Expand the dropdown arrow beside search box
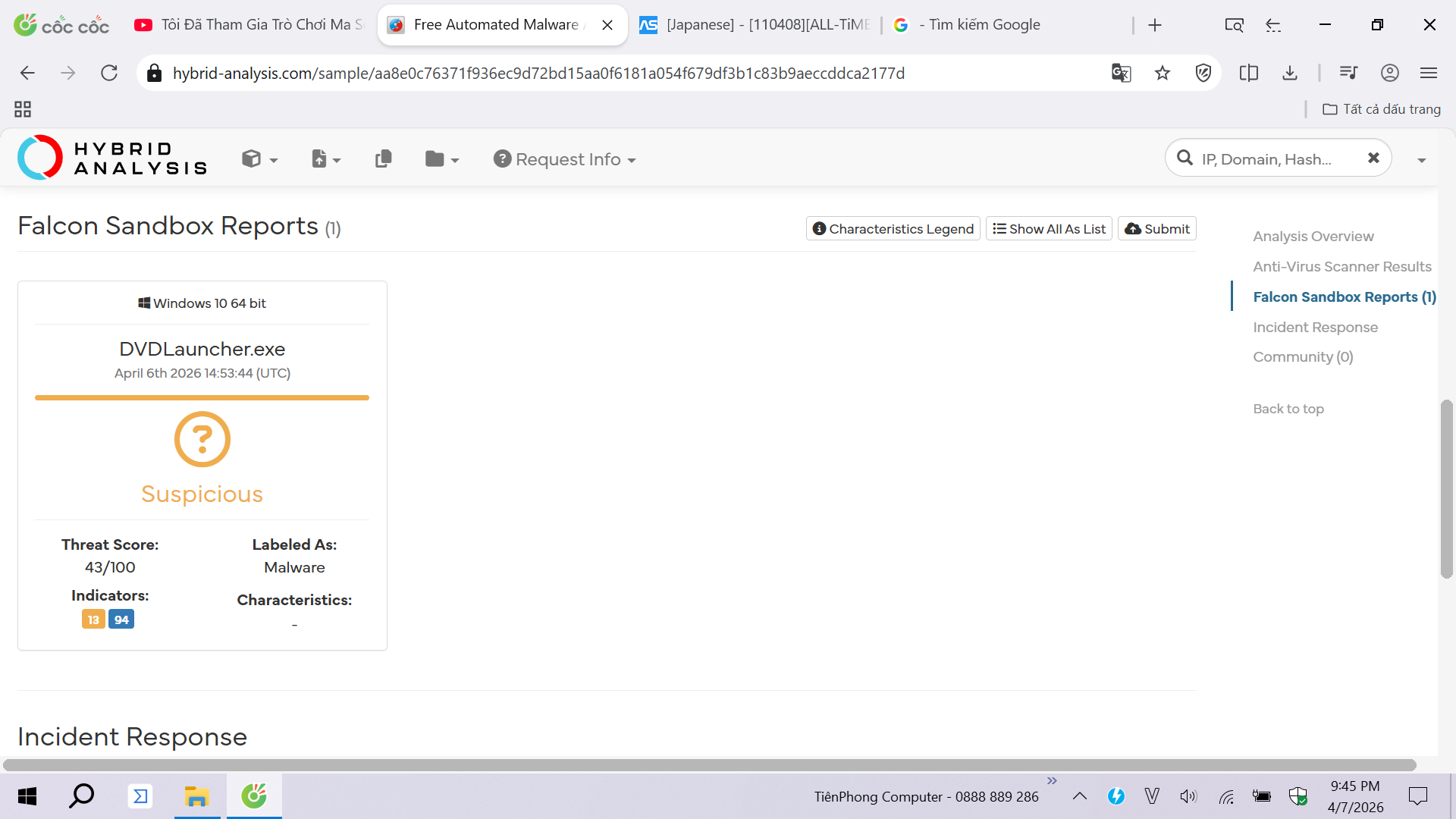 [x=1422, y=160]
